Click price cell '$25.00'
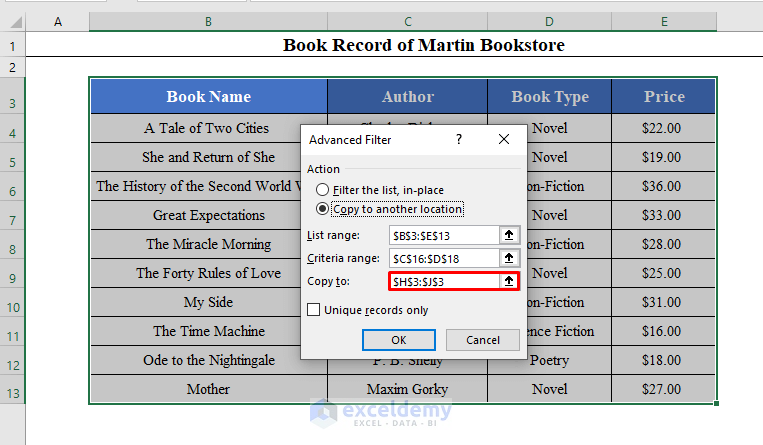Image resolution: width=763 pixels, height=445 pixels. 664,273
